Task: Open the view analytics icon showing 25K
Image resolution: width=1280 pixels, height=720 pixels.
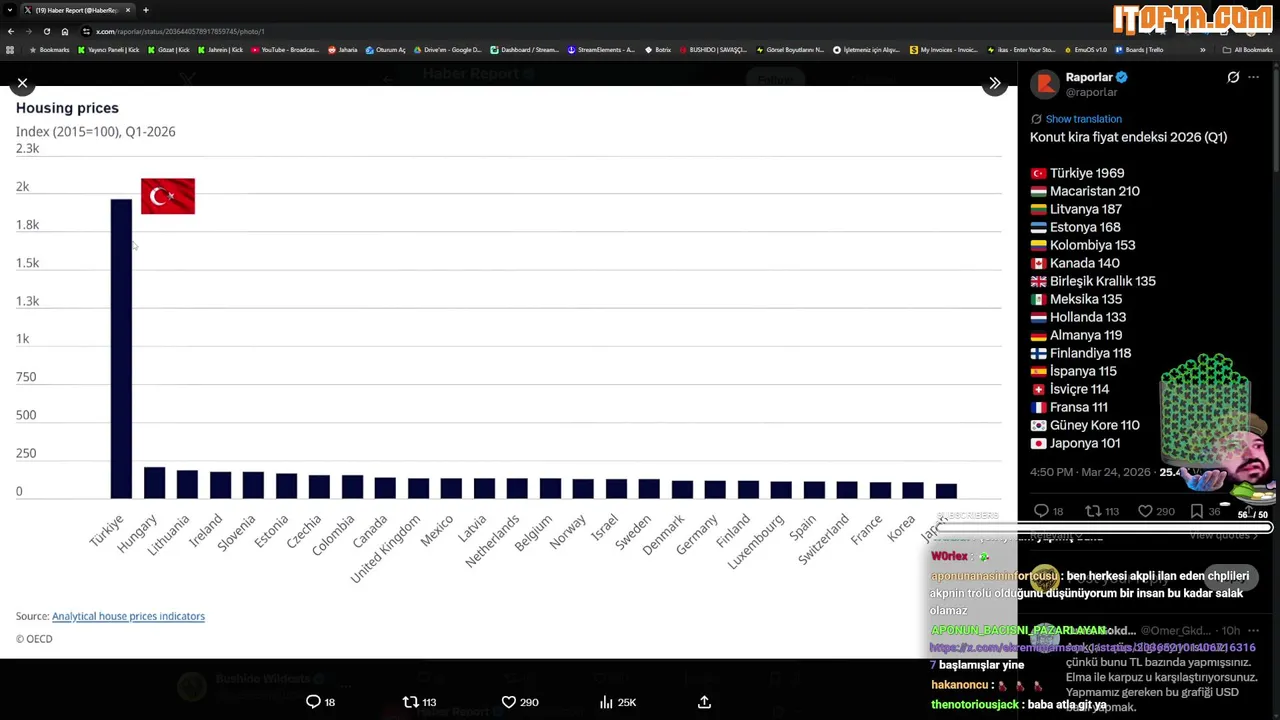Action: [x=606, y=702]
